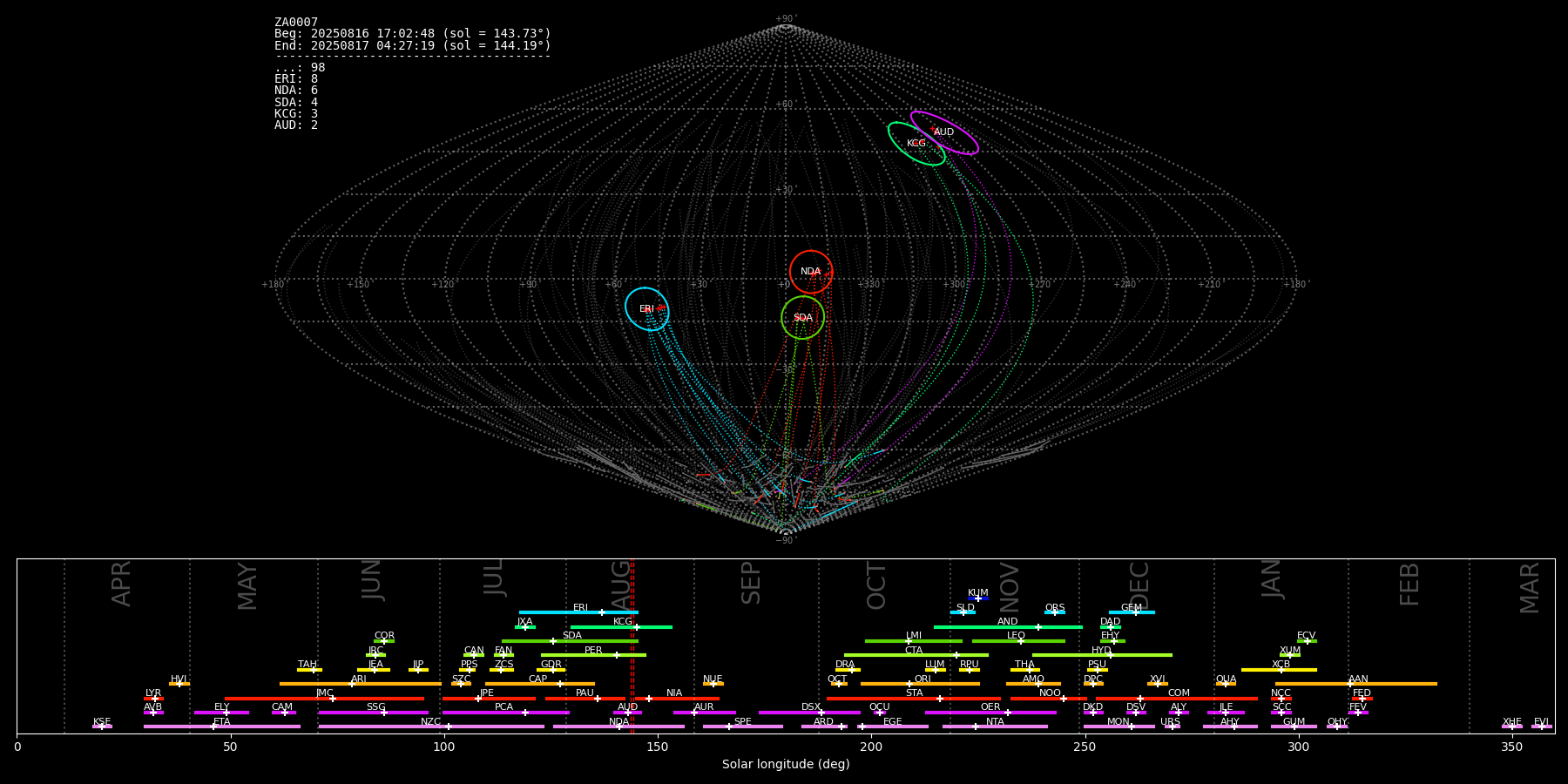This screenshot has width=1568, height=784.
Task: Click the green KCG radiant ellipse on the sky map
Action: 916,144
